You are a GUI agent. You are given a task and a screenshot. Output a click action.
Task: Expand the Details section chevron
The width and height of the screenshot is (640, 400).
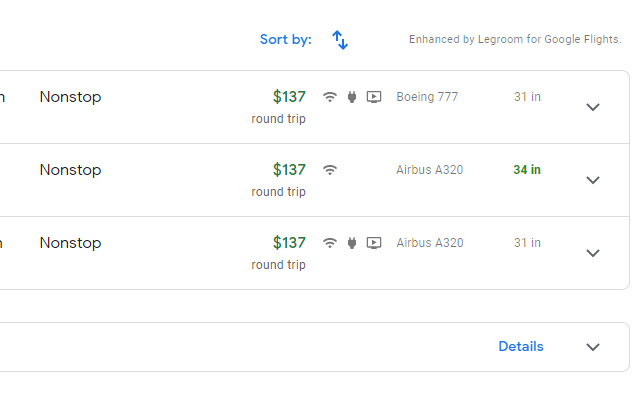click(x=593, y=347)
